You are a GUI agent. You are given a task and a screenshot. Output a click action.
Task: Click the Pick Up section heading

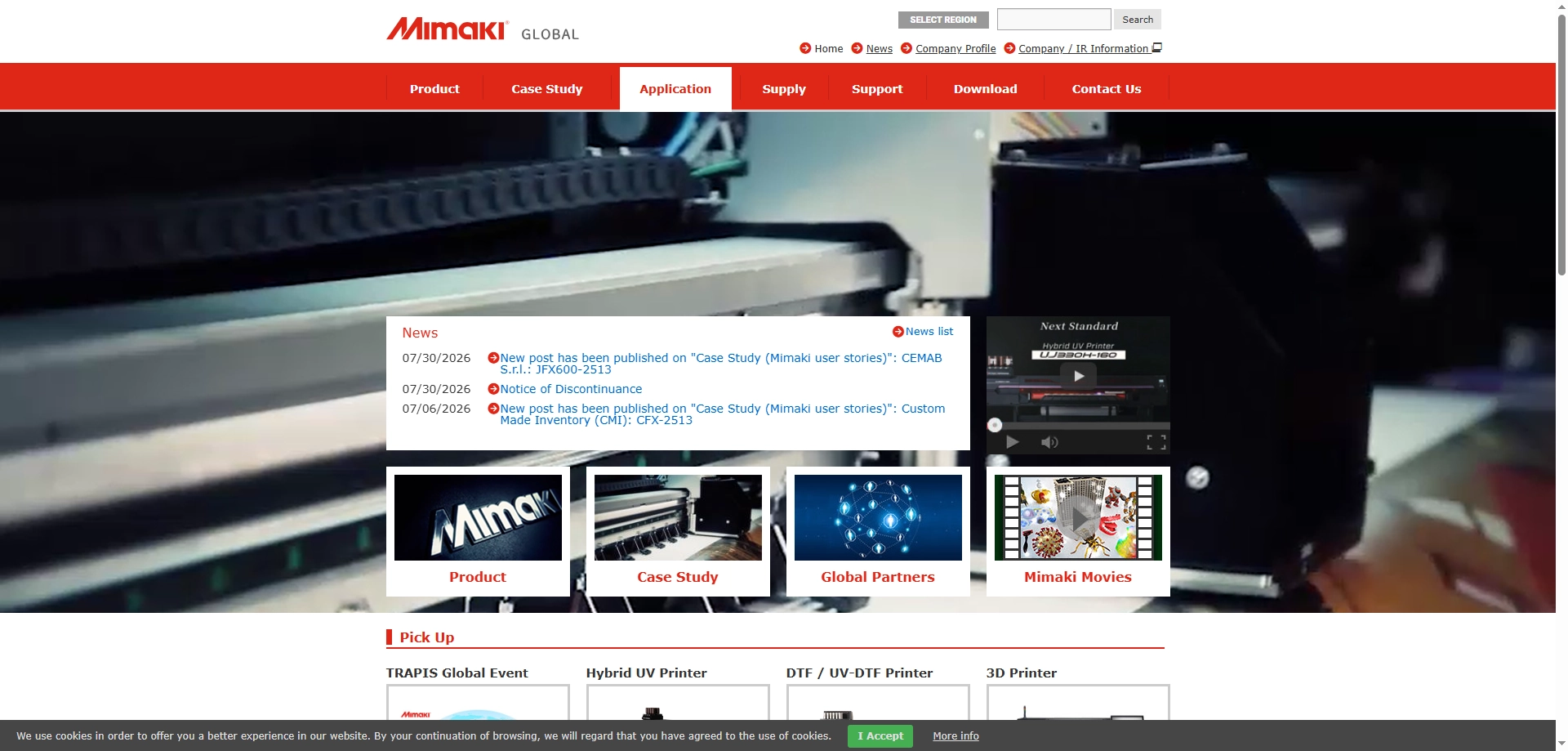(x=426, y=637)
